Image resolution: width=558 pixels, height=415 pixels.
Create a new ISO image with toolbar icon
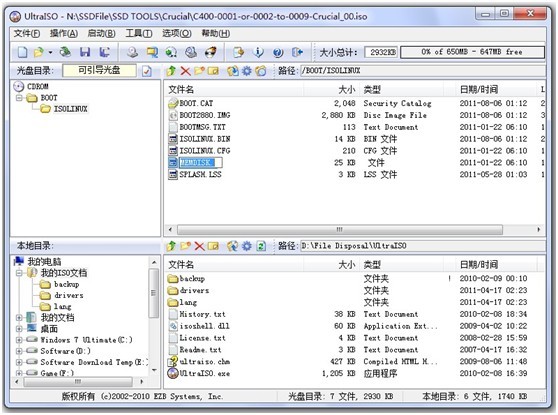pos(22,52)
